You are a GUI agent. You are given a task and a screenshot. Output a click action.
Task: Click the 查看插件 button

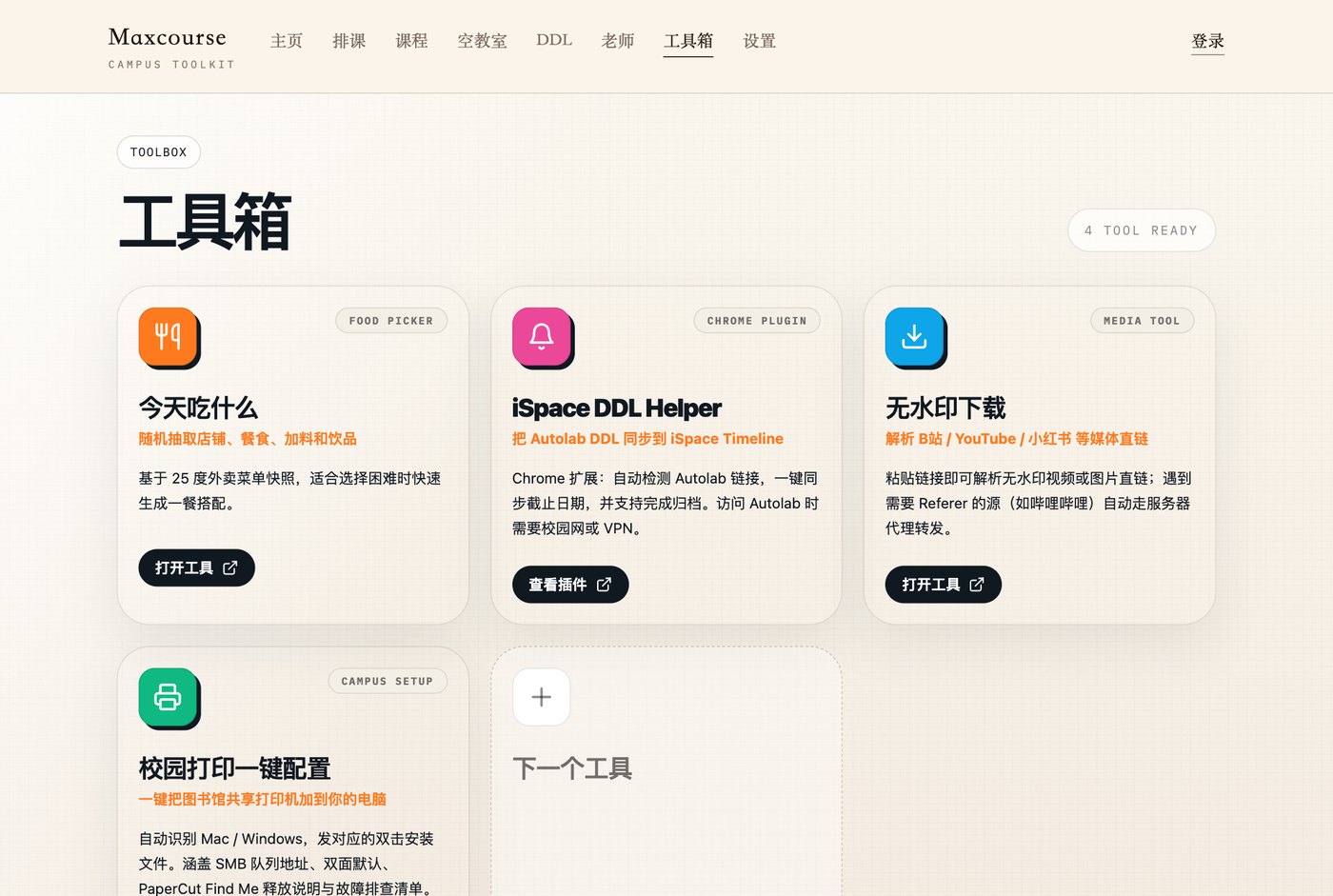[x=570, y=585]
